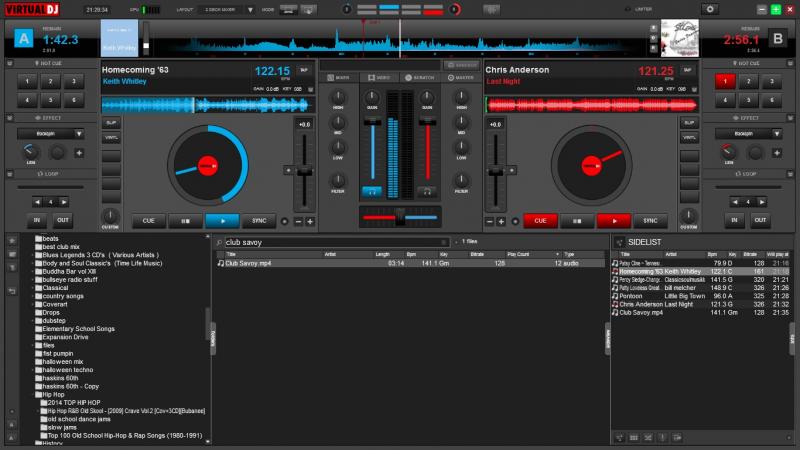Image resolution: width=800 pixels, height=450 pixels.
Task: Enable SLIP mode on left deck
Action: pos(111,122)
